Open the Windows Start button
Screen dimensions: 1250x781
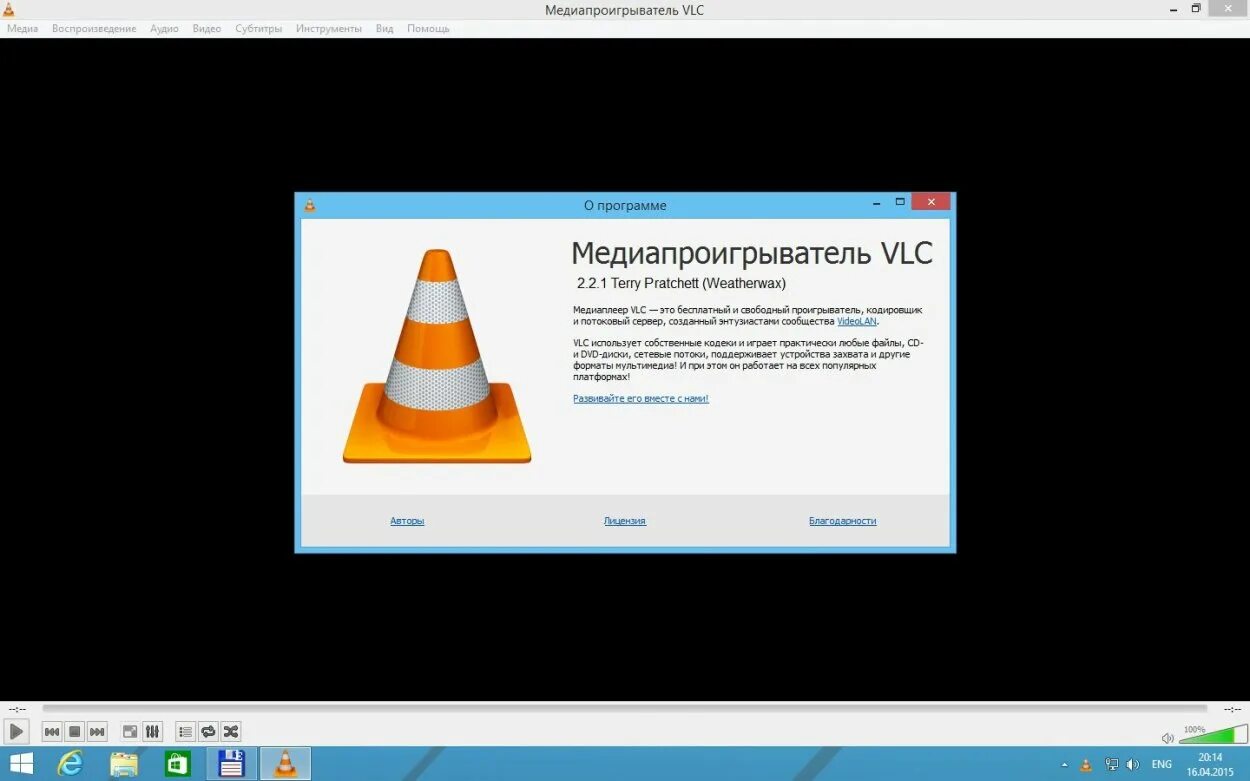21,764
